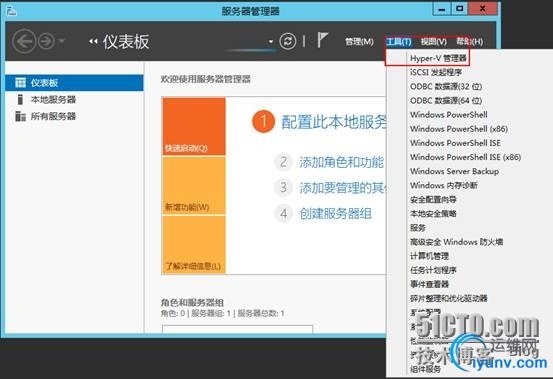Image resolution: width=553 pixels, height=379 pixels.
Task: Click the orange step 1 circle
Action: (263, 122)
